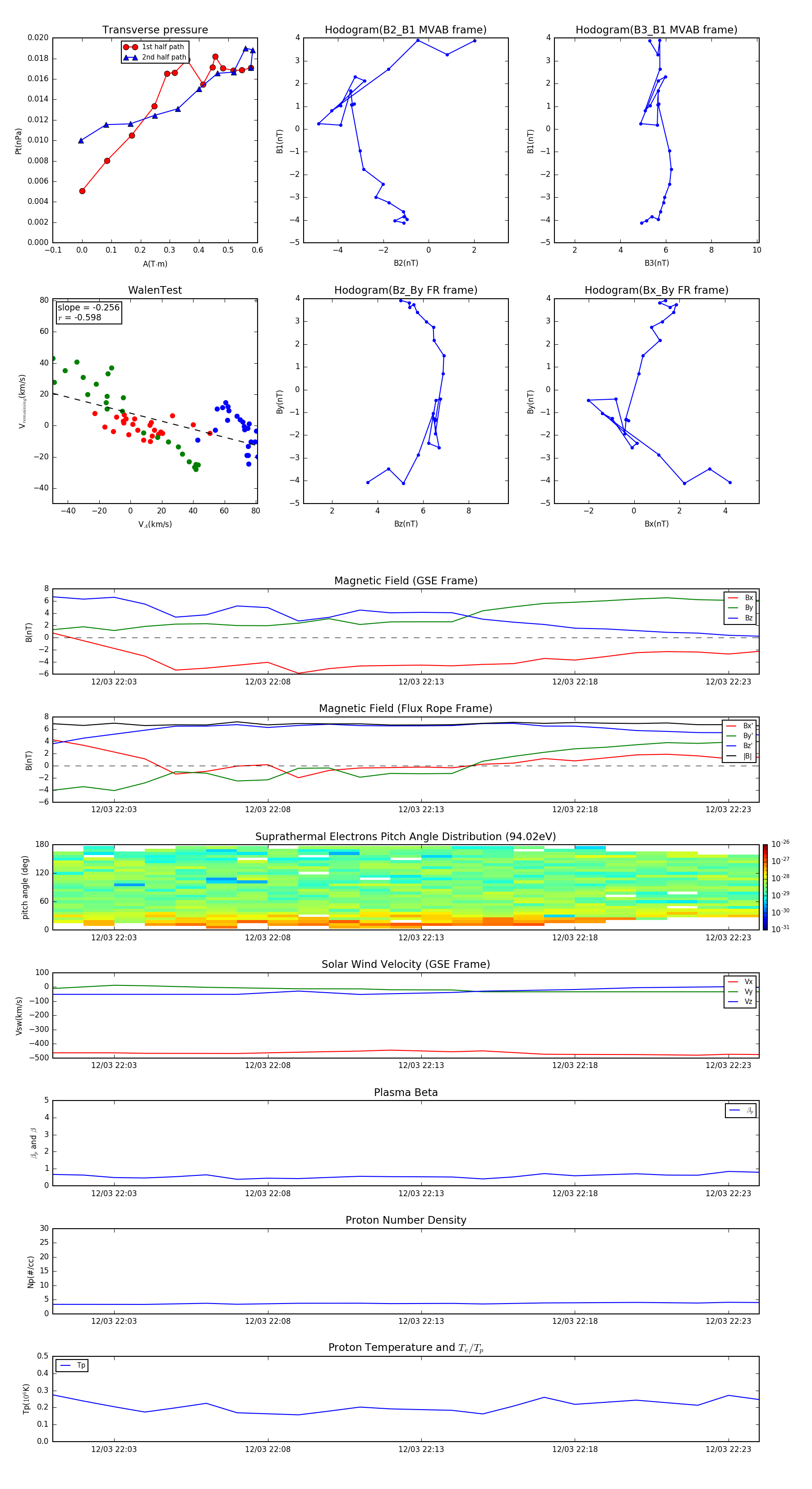The height and width of the screenshot is (1489, 812).
Task: Click the first blue triangle in Transverse pressure
Action: (81, 140)
